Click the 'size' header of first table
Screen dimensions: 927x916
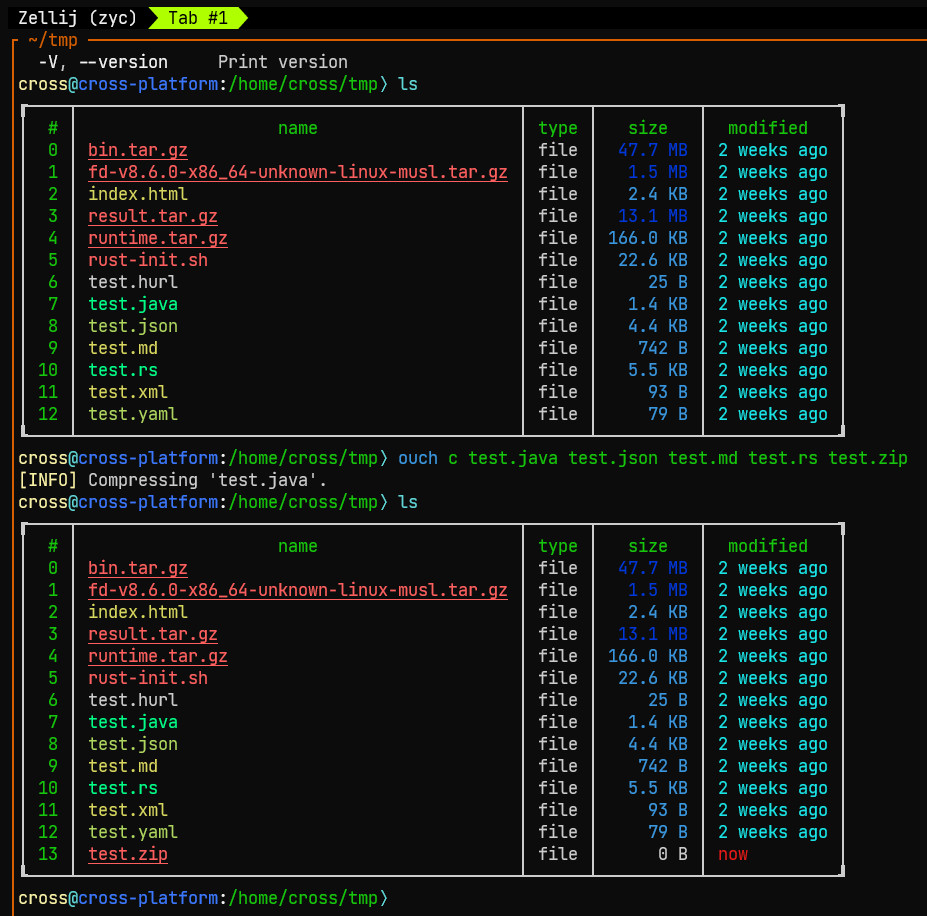[x=648, y=128]
